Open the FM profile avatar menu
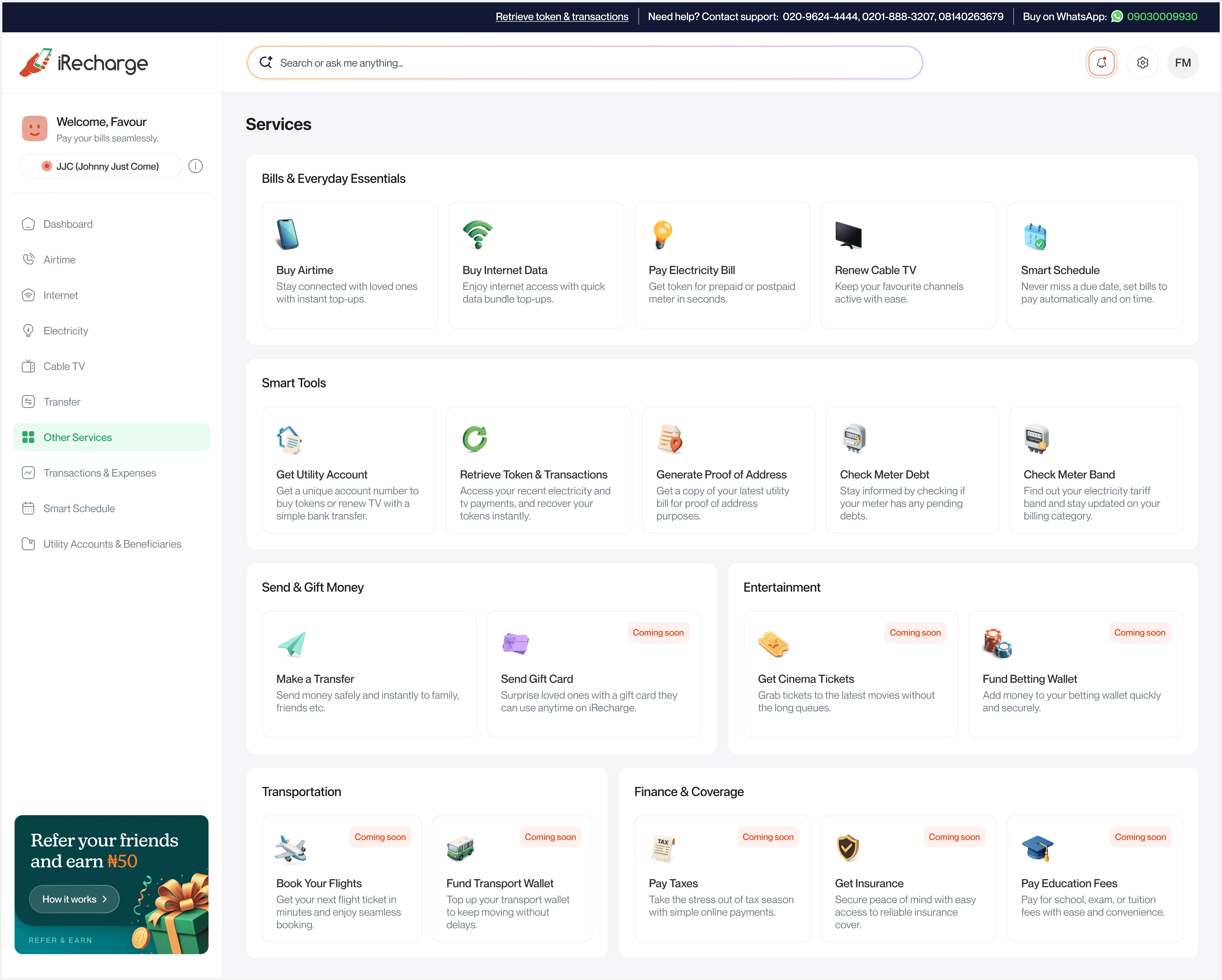The height and width of the screenshot is (980, 1222). pyautogui.click(x=1182, y=63)
